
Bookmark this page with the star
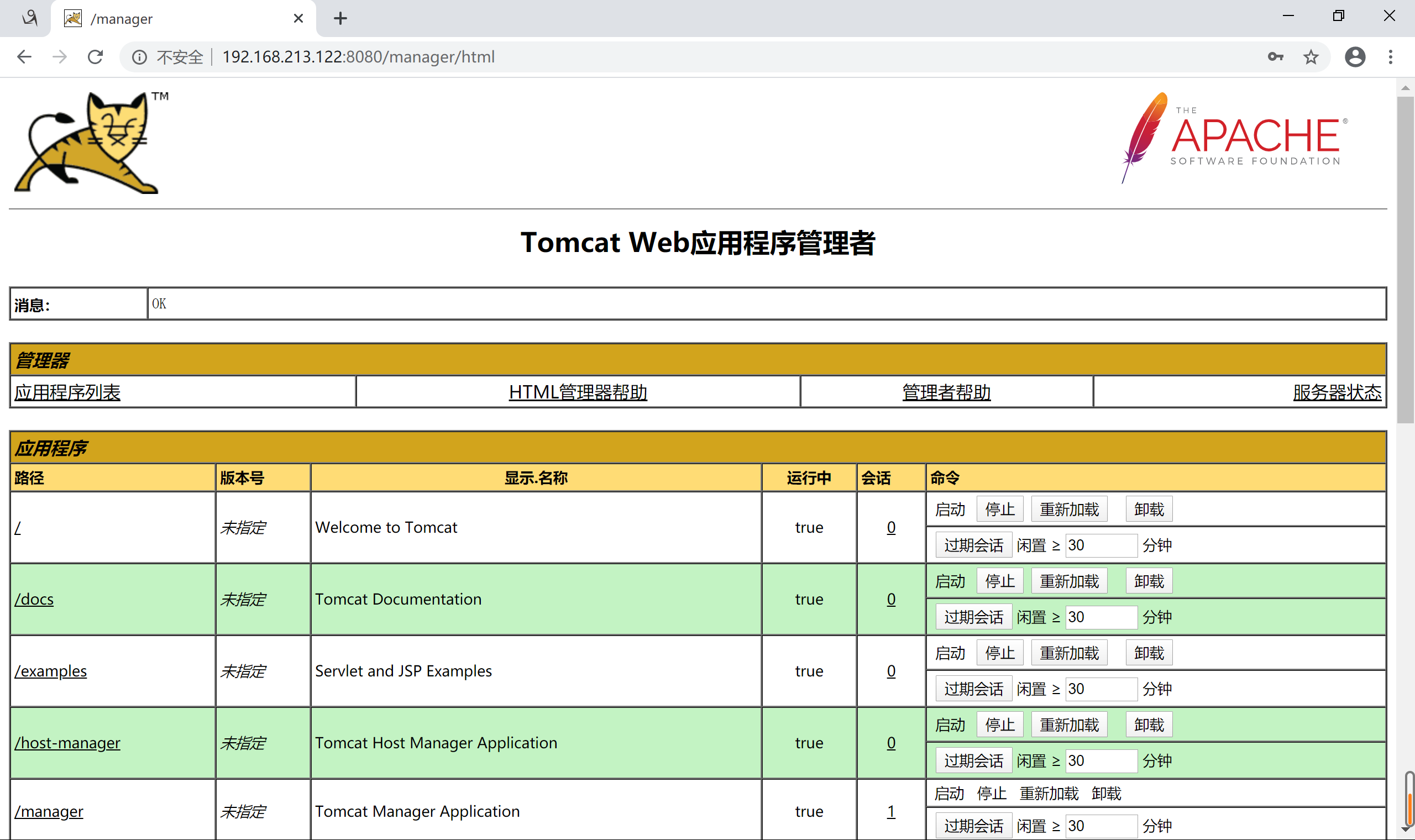(x=1311, y=56)
